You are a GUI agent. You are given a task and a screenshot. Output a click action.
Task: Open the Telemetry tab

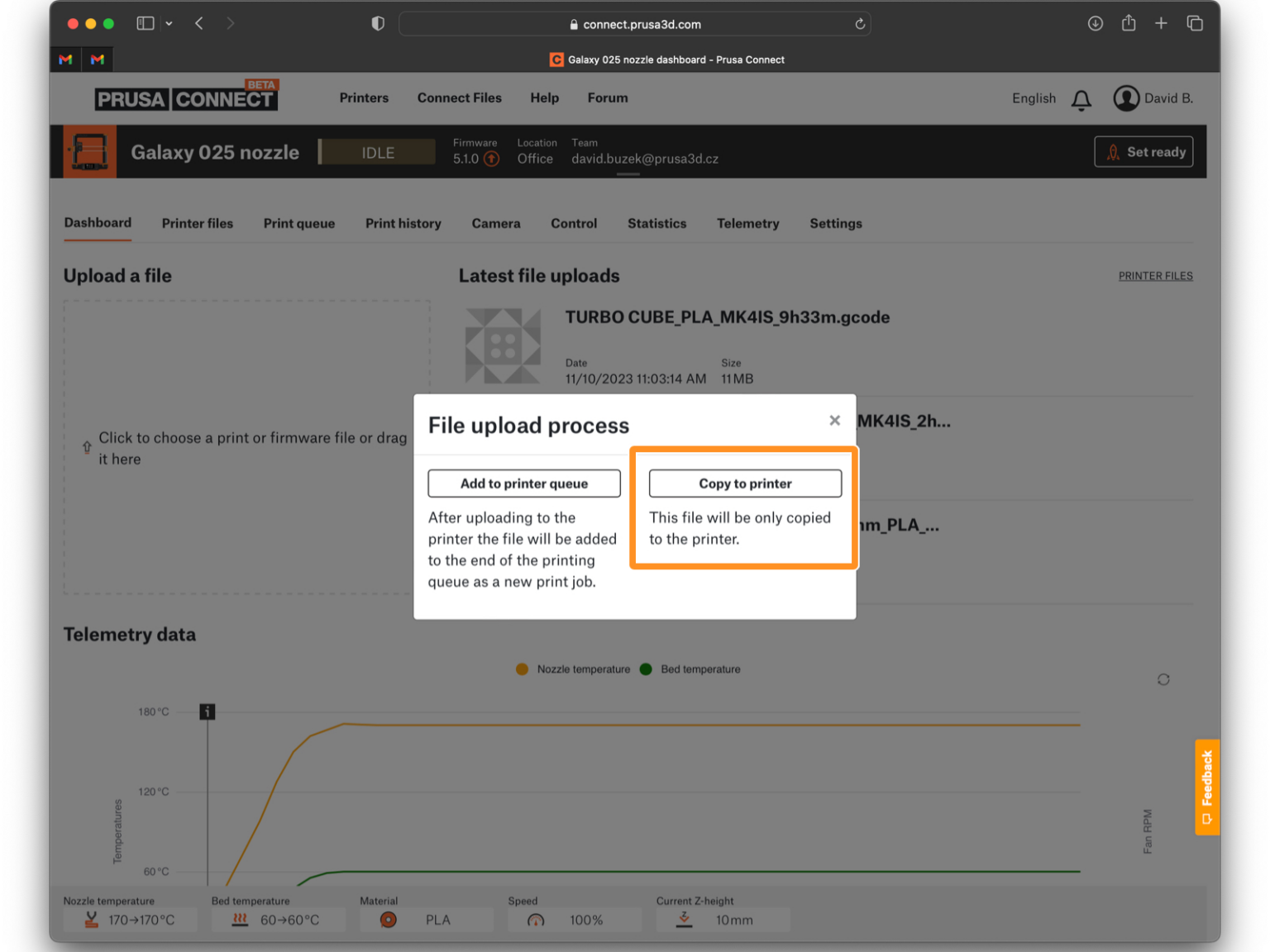pyautogui.click(x=748, y=223)
